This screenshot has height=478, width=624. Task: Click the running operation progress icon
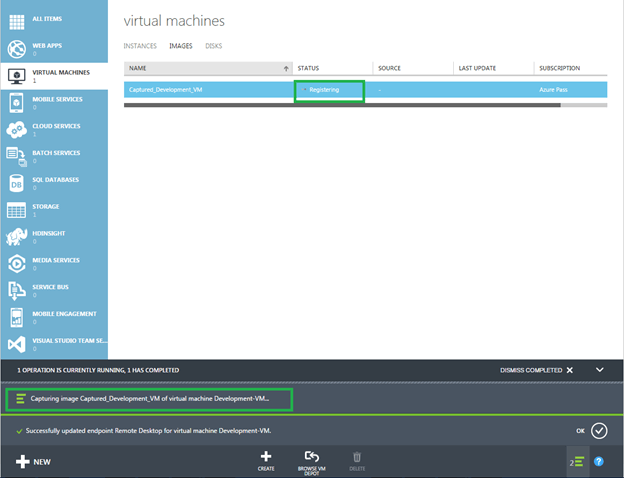pos(21,398)
